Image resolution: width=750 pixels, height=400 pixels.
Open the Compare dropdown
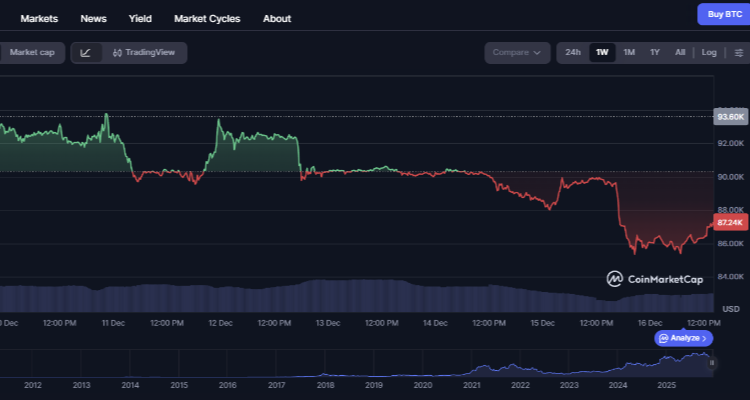pyautogui.click(x=517, y=52)
